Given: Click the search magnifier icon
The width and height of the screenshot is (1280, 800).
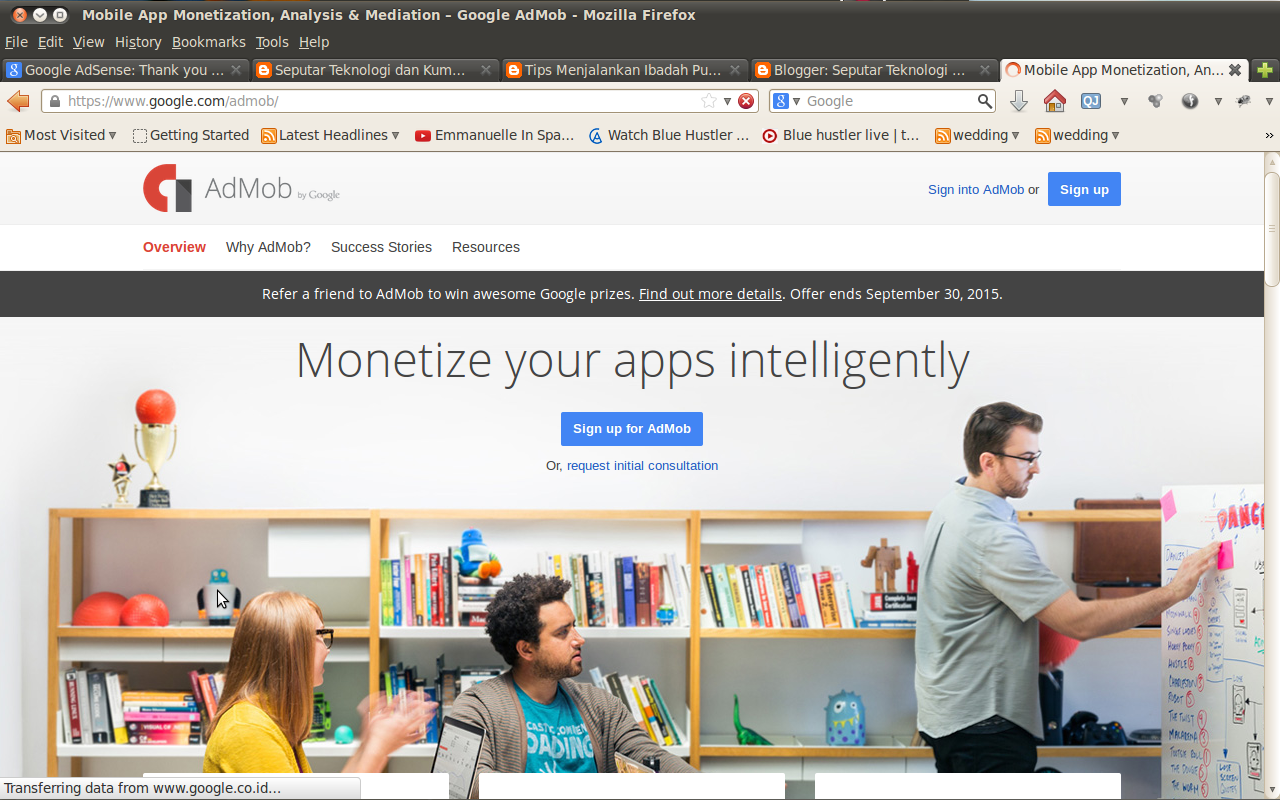Looking at the screenshot, I should [985, 101].
